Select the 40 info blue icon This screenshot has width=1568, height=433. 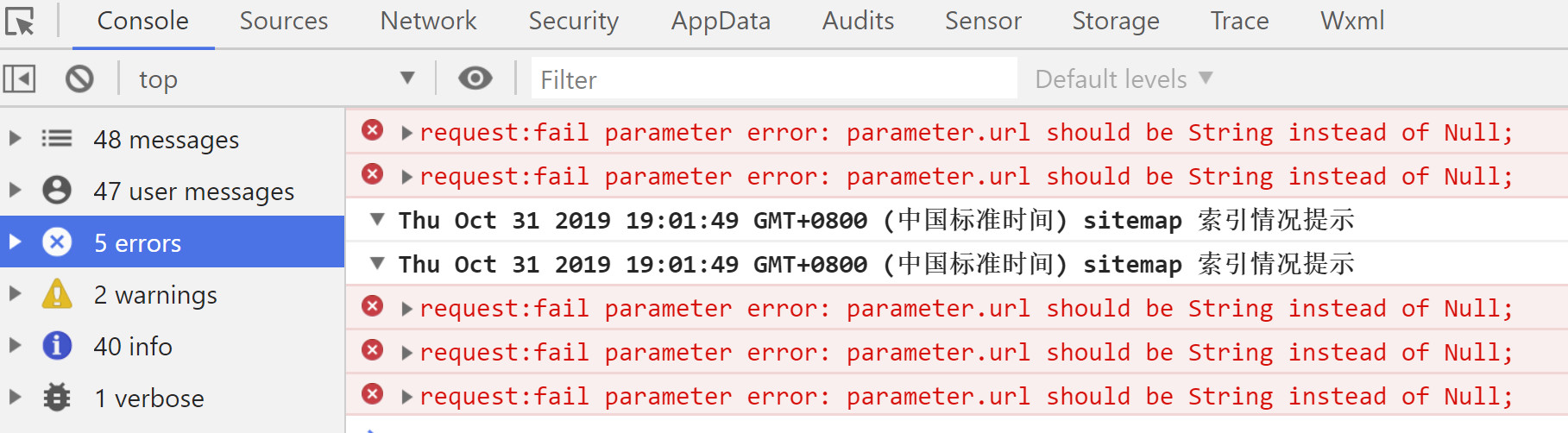click(57, 346)
